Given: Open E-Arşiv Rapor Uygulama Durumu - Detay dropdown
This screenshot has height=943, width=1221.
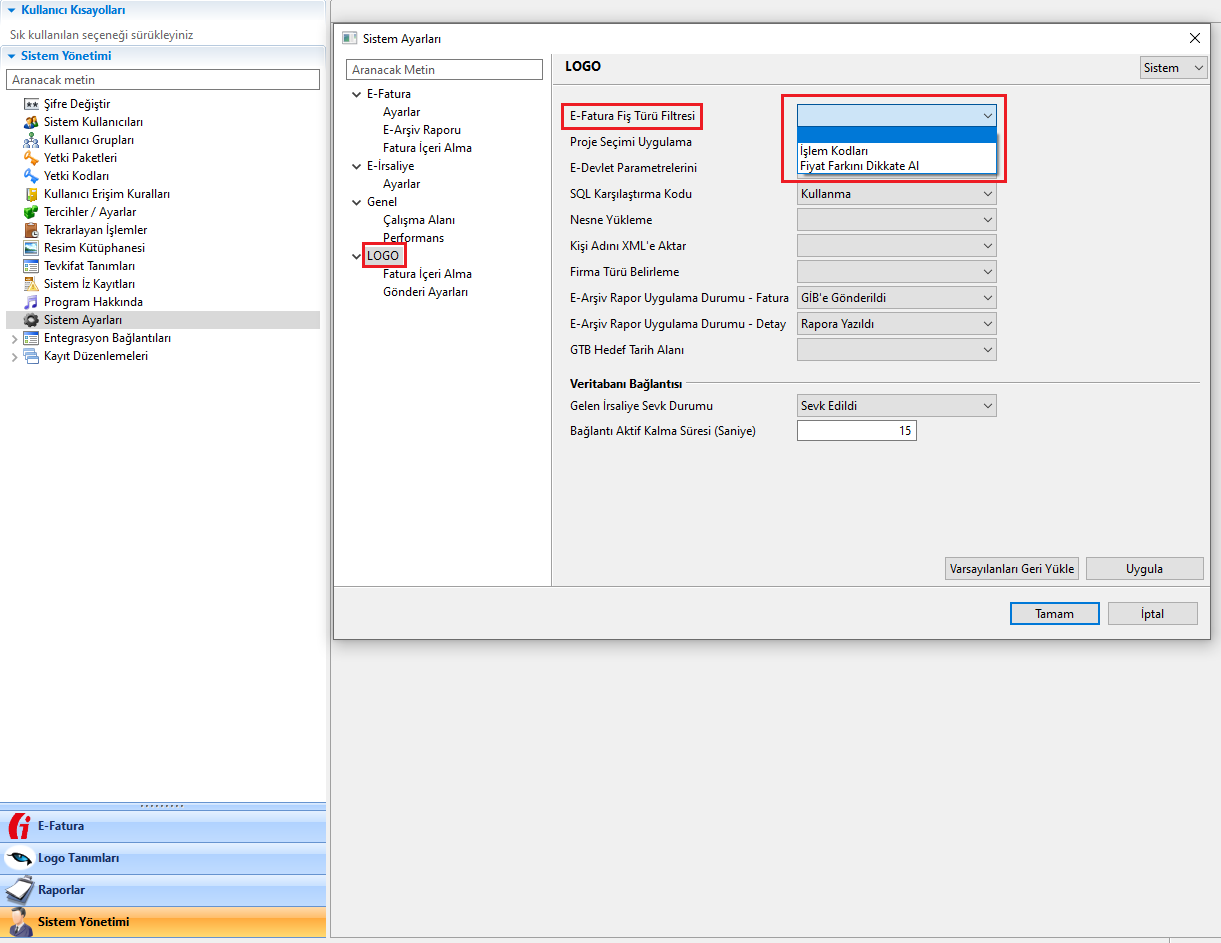Looking at the screenshot, I should (897, 324).
